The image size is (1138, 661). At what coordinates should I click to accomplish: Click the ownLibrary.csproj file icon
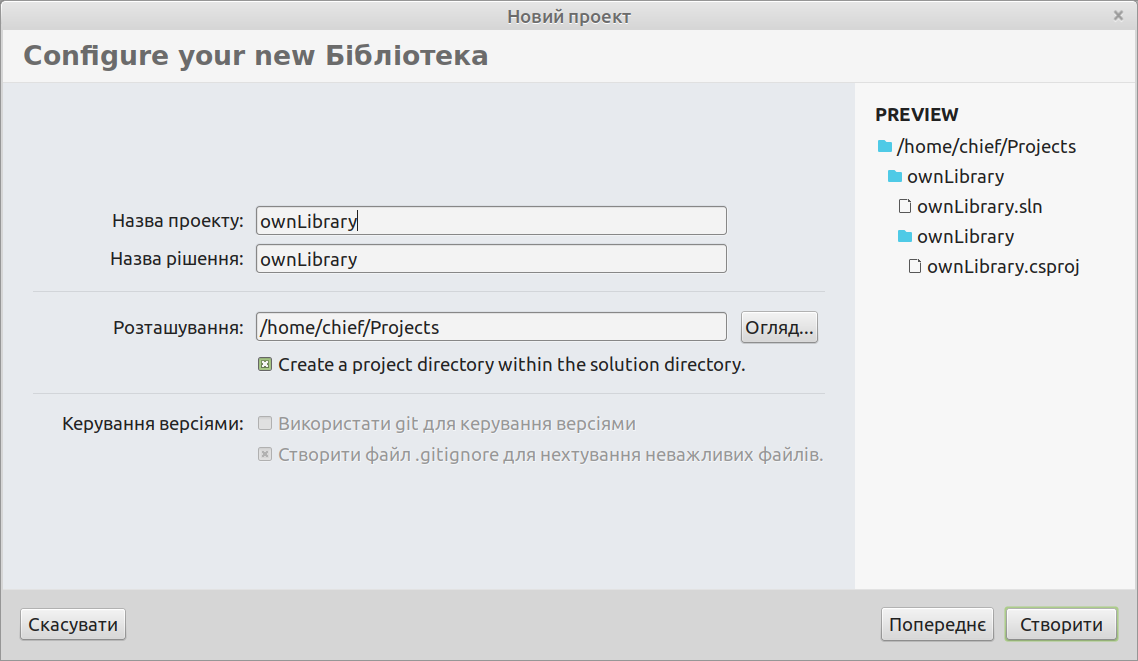[914, 267]
